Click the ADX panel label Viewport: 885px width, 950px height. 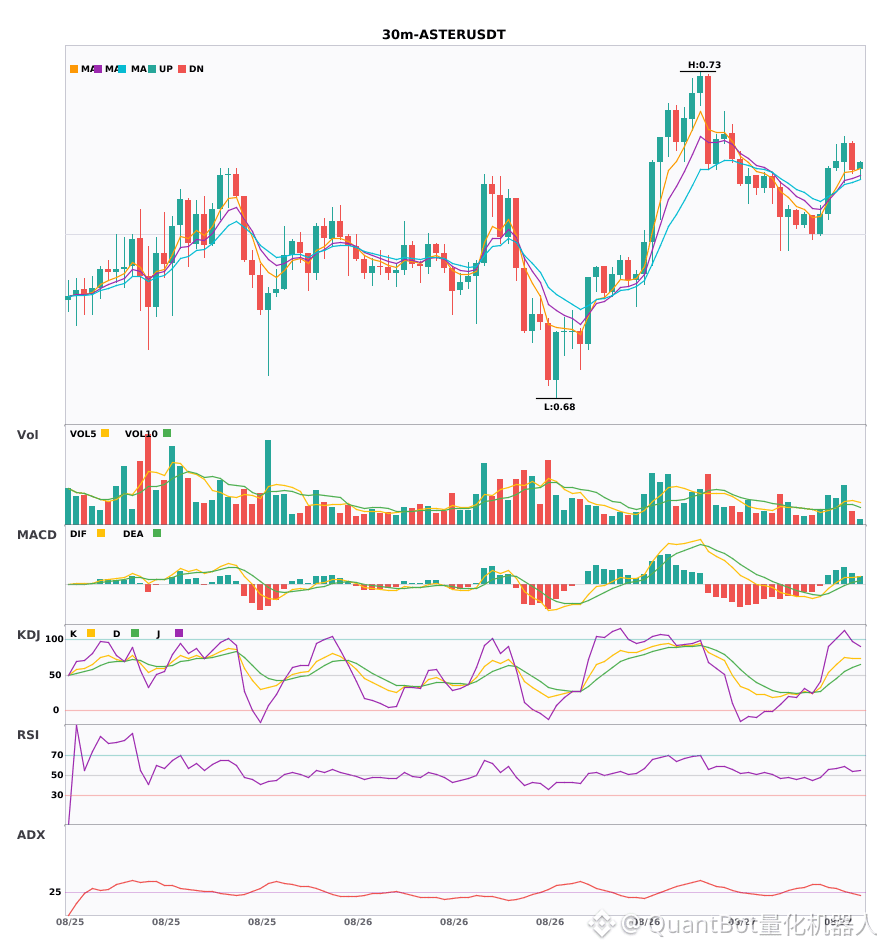[x=31, y=835]
